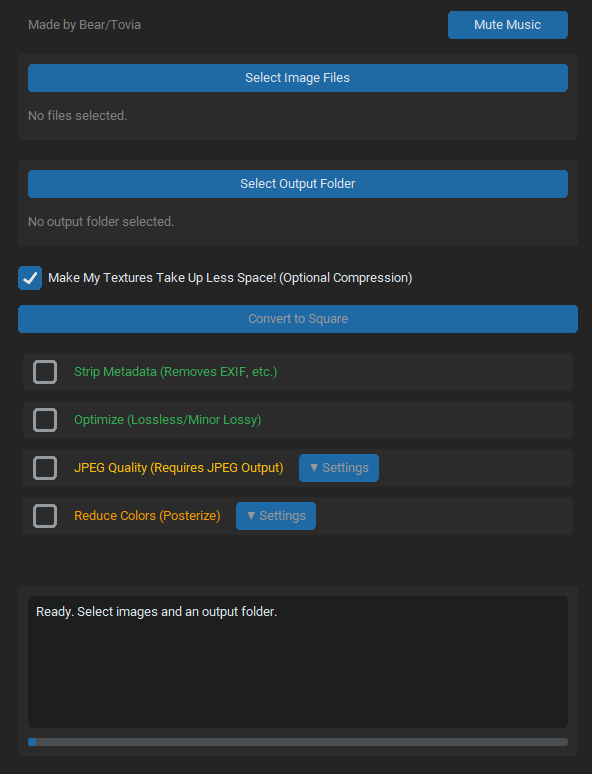
Task: Click the green 'Strip Metadata (Removes EXIF, etc.)' label
Action: [x=176, y=372]
